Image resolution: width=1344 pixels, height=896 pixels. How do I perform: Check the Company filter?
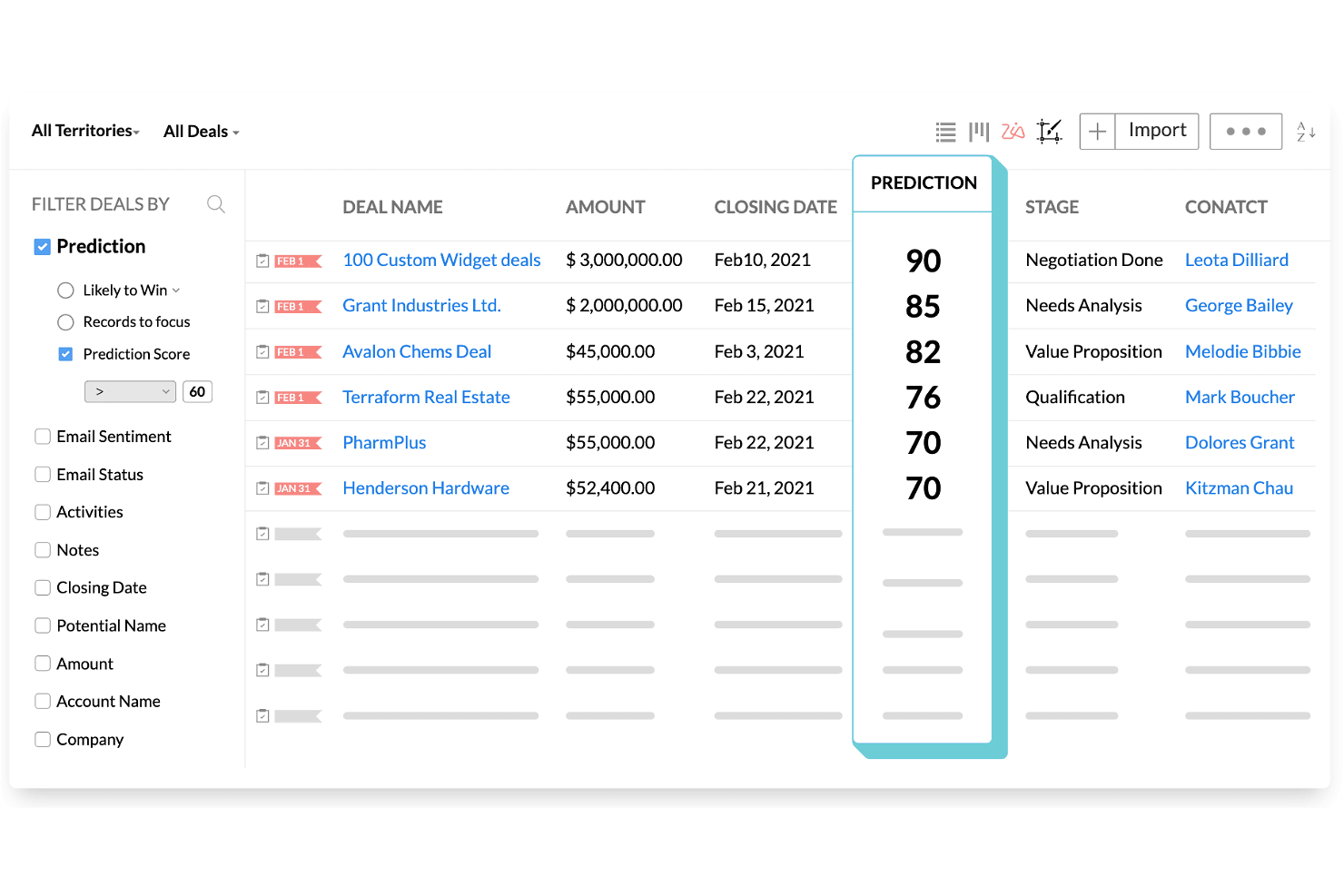pos(43,740)
